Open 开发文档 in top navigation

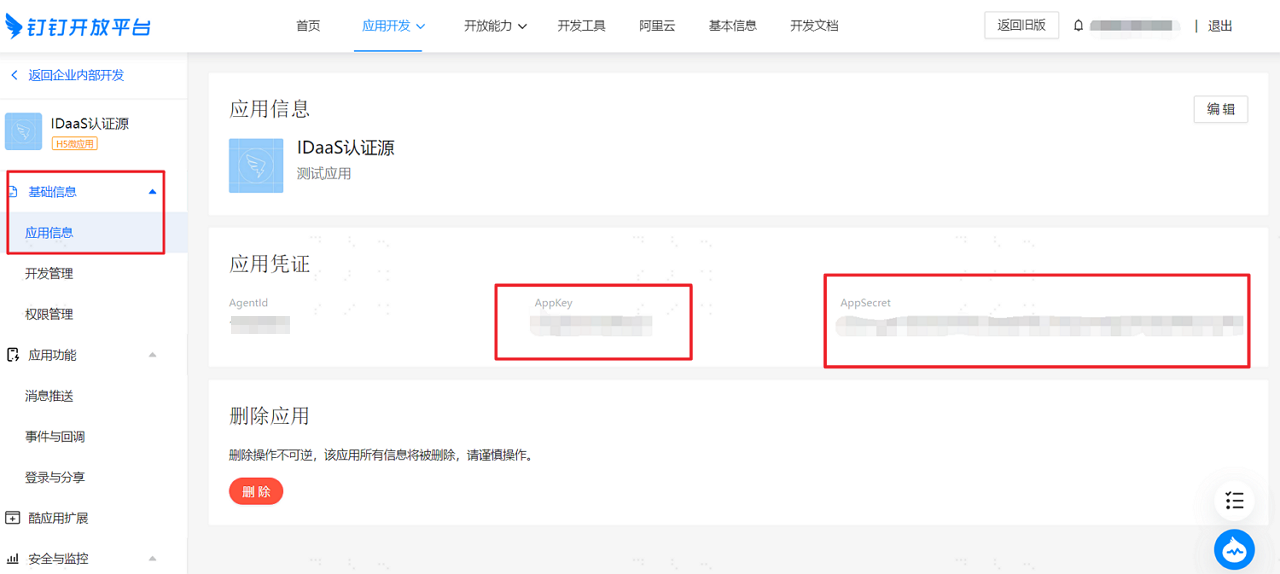(x=814, y=26)
